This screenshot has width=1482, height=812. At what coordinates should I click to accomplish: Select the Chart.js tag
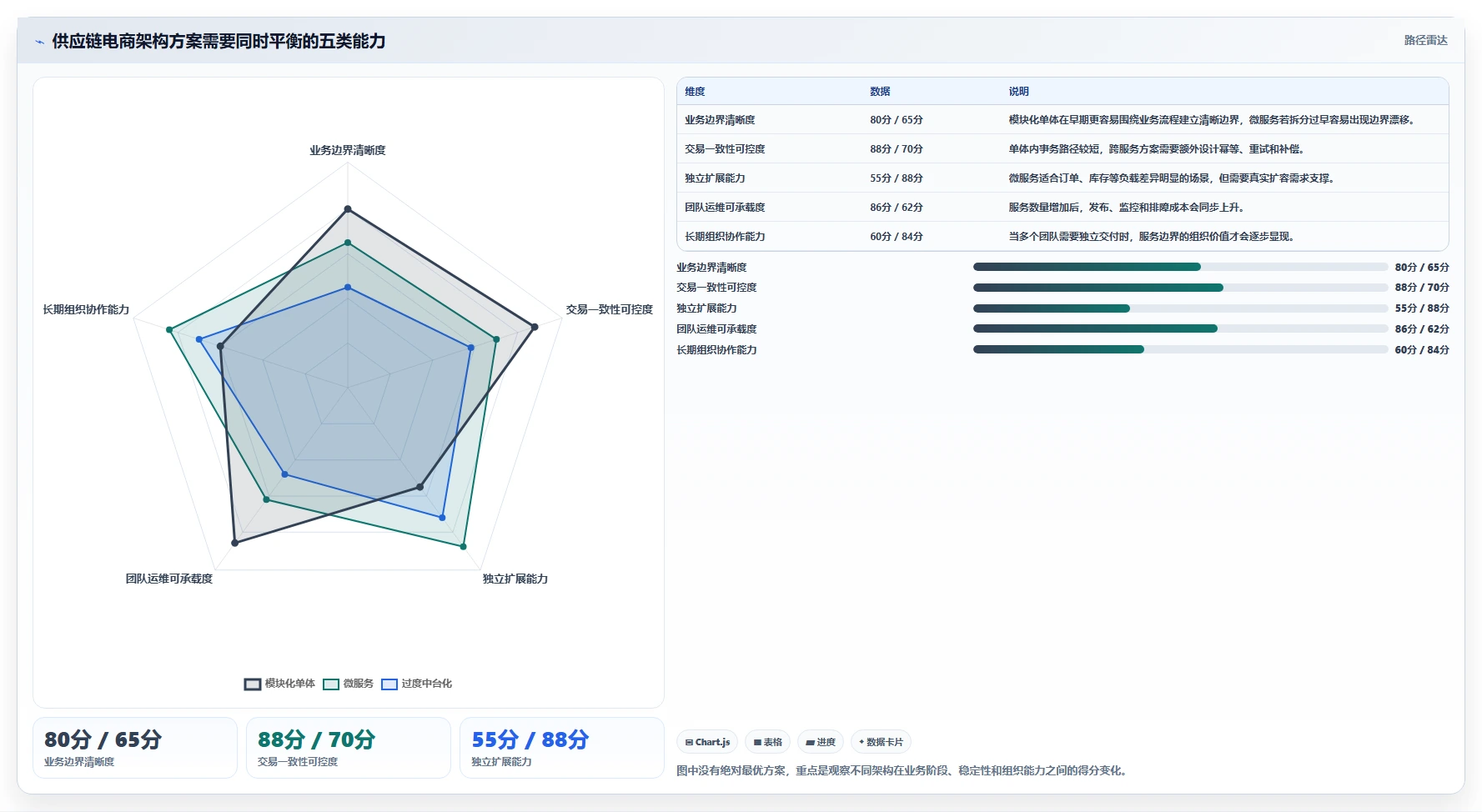click(707, 742)
